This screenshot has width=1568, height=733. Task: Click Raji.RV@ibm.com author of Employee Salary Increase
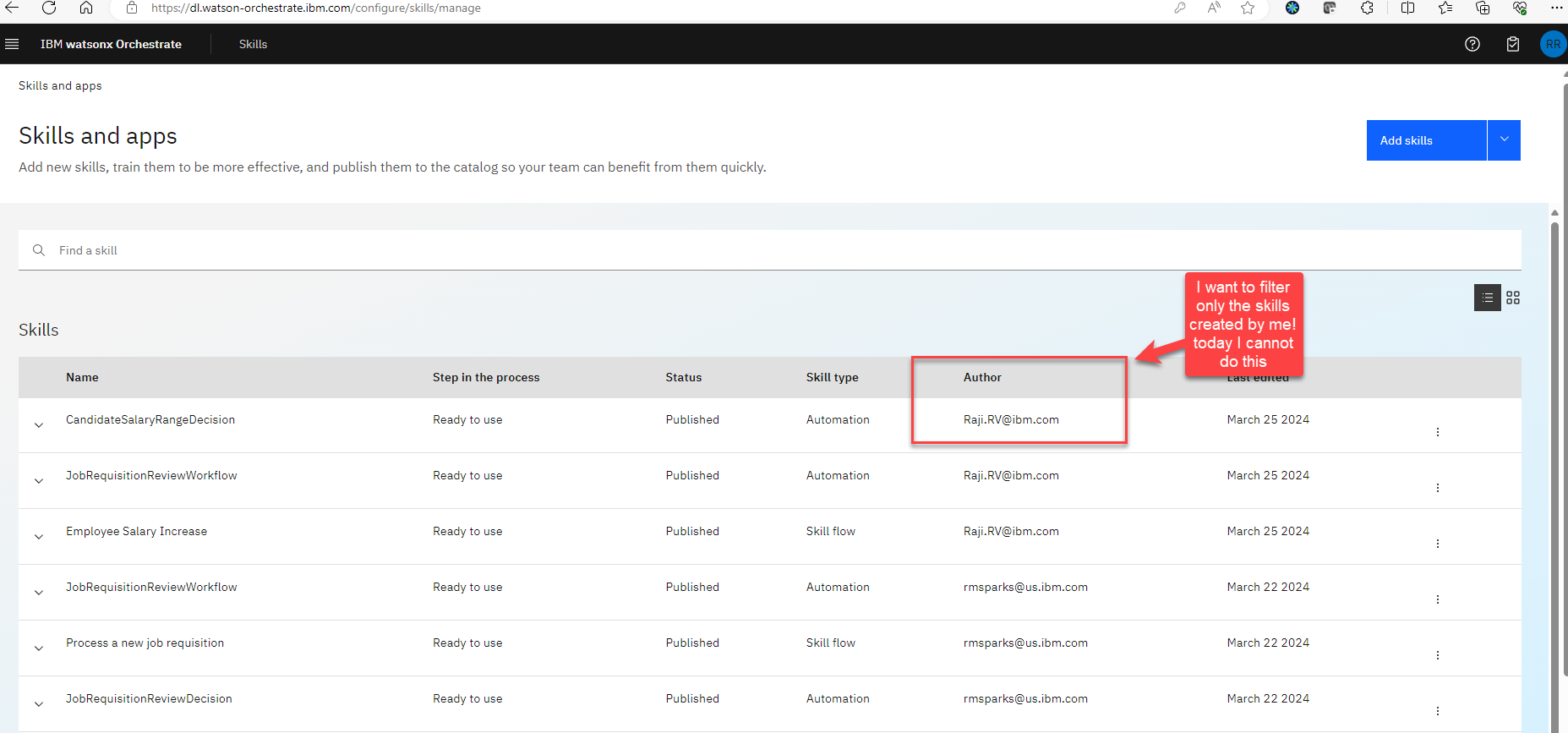[1011, 531]
